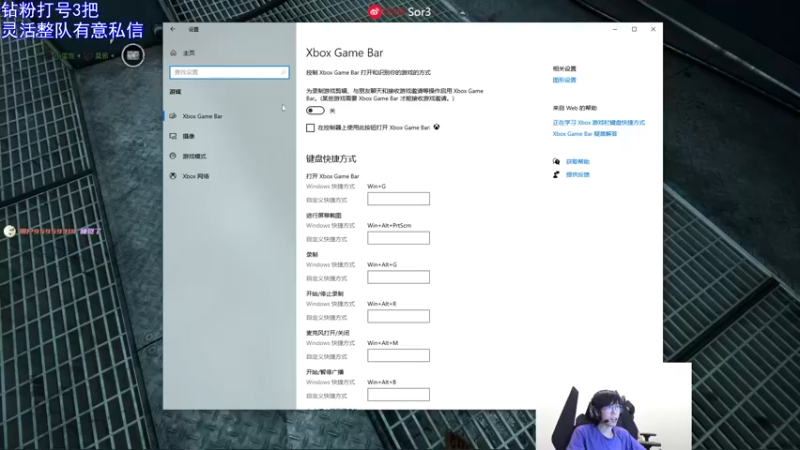This screenshot has height=450, width=800.
Task: Click the Give feedback person icon
Action: (x=556, y=174)
